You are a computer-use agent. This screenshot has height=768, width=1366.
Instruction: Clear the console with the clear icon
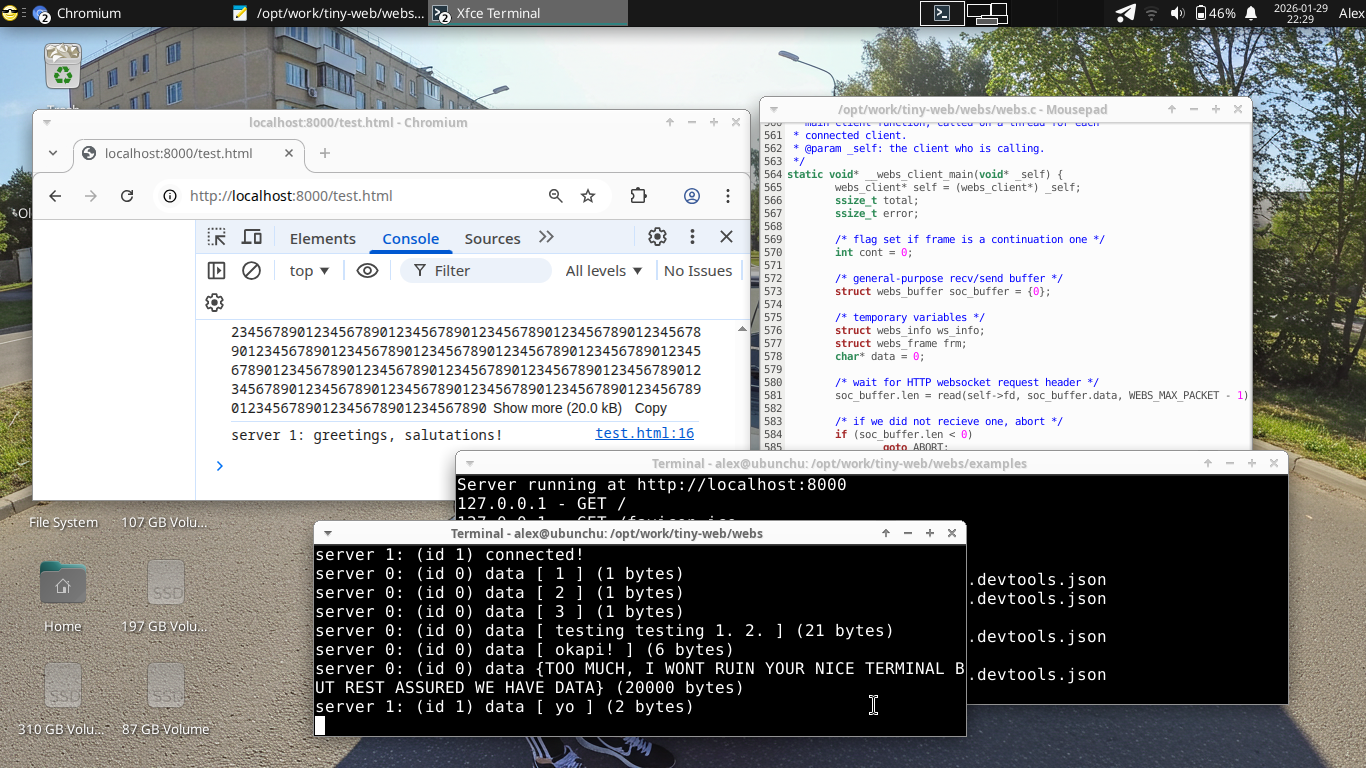[252, 270]
